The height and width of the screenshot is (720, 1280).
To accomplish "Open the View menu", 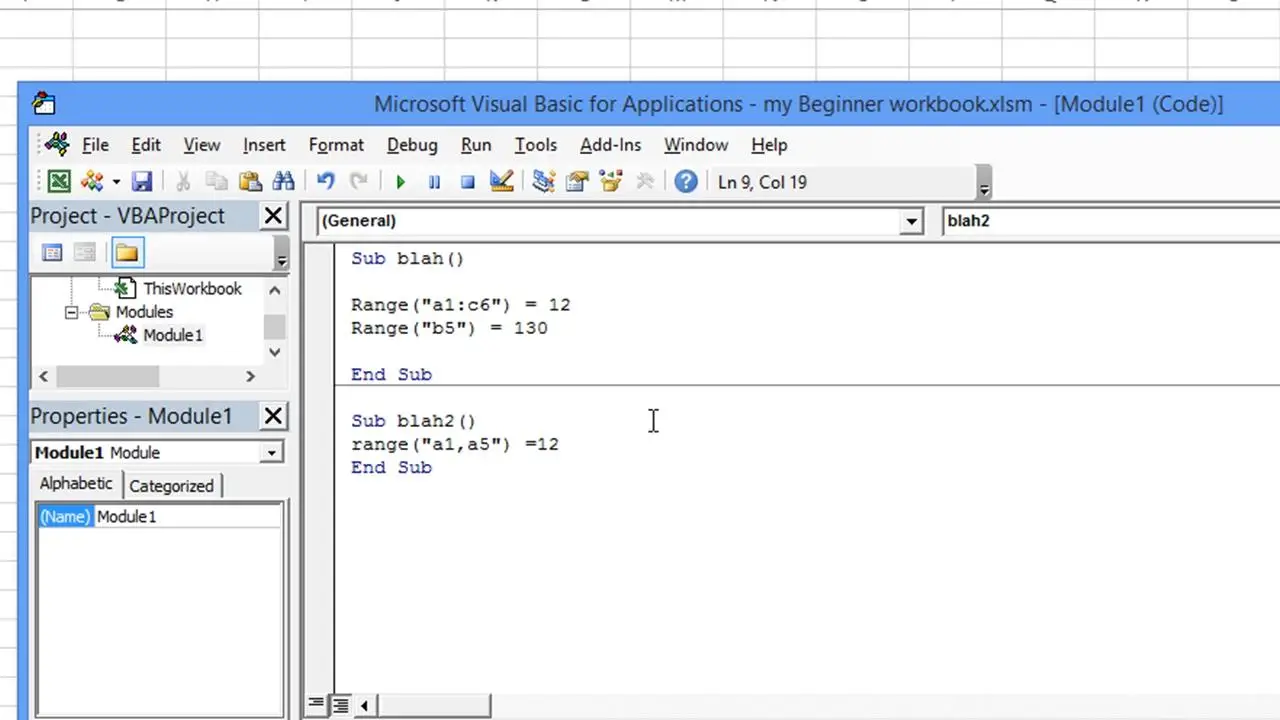I will (x=201, y=145).
